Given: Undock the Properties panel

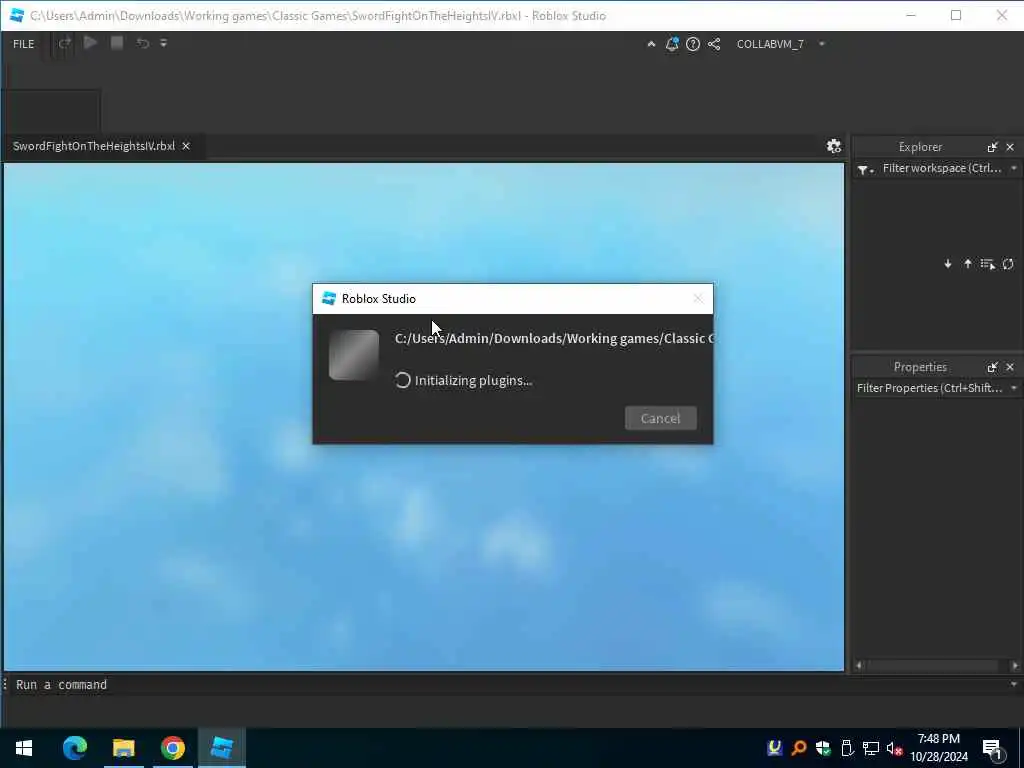Looking at the screenshot, I should pos(993,367).
